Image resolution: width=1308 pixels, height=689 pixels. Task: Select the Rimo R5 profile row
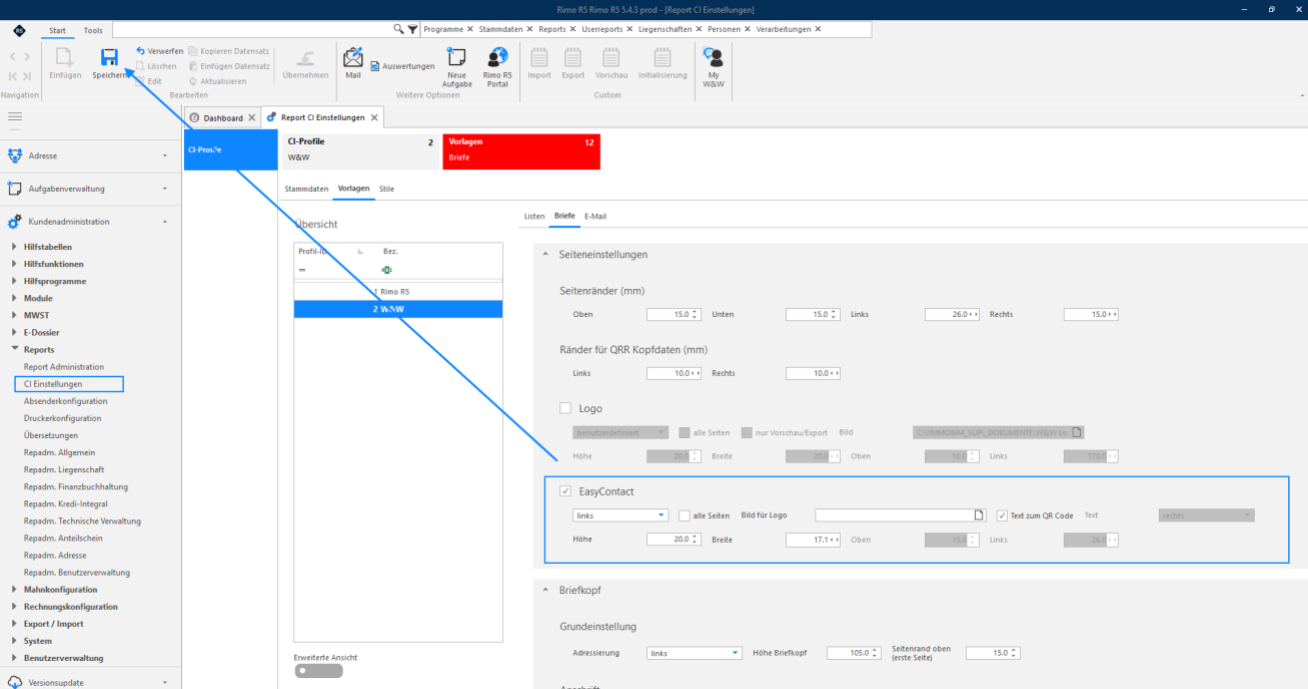click(x=398, y=291)
